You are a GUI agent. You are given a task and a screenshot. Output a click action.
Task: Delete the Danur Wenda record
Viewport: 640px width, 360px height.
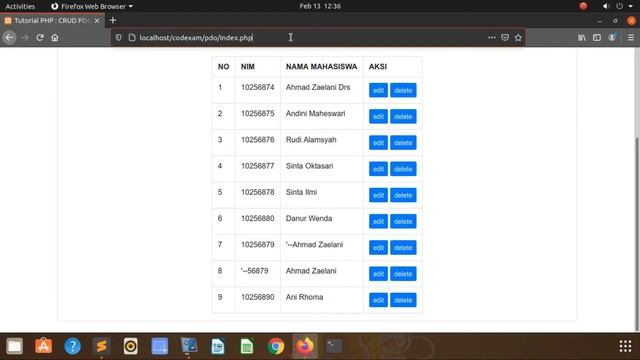pos(403,221)
